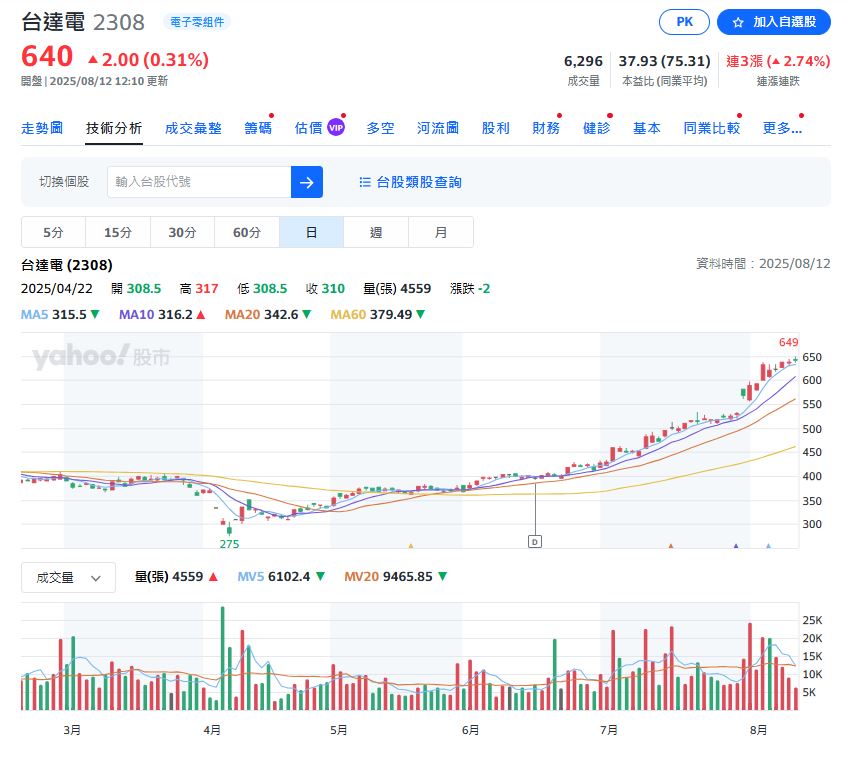Open the 估價 tab
852x766 pixels.
click(x=309, y=128)
